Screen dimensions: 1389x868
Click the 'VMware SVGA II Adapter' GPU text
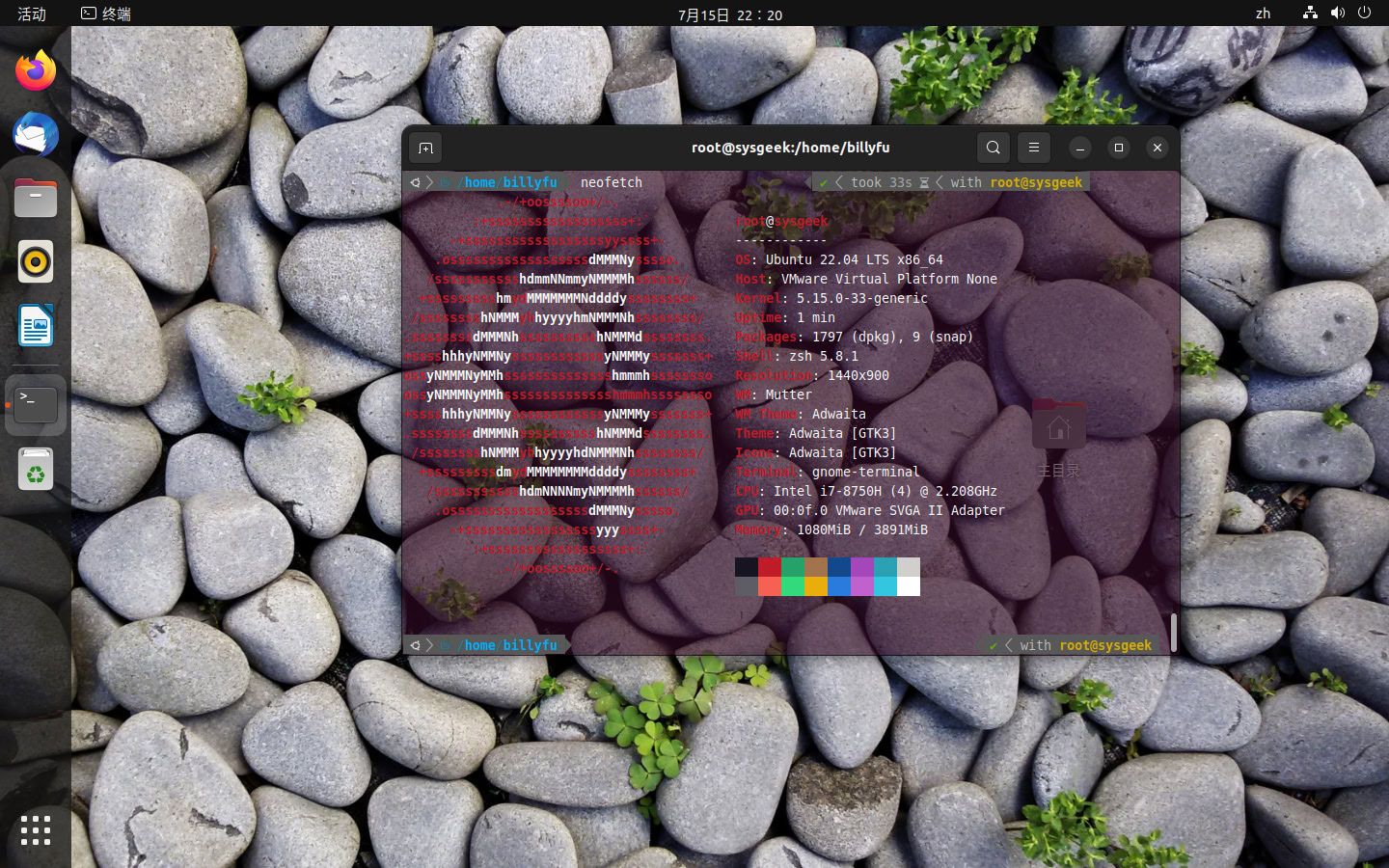pos(920,510)
